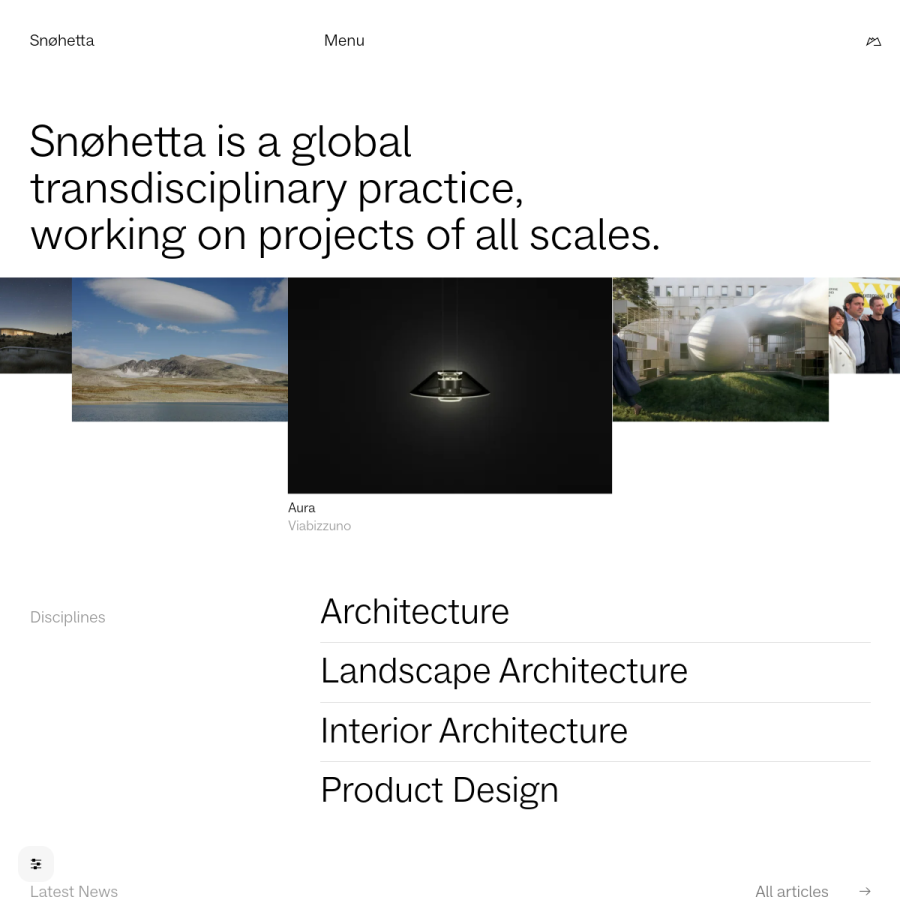Open the All articles link
900x900 pixels.
point(792,891)
